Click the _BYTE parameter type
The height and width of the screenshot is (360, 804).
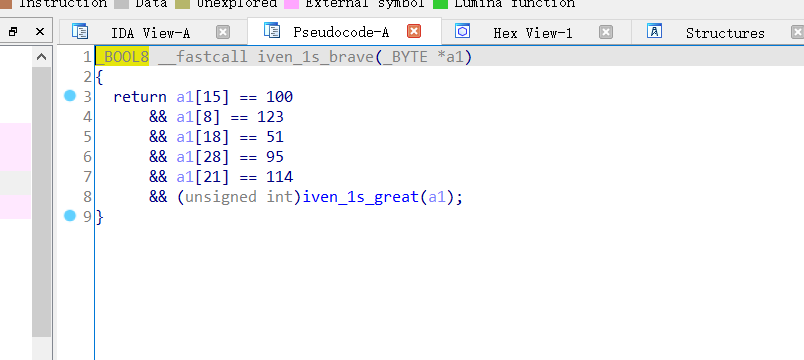[405, 57]
